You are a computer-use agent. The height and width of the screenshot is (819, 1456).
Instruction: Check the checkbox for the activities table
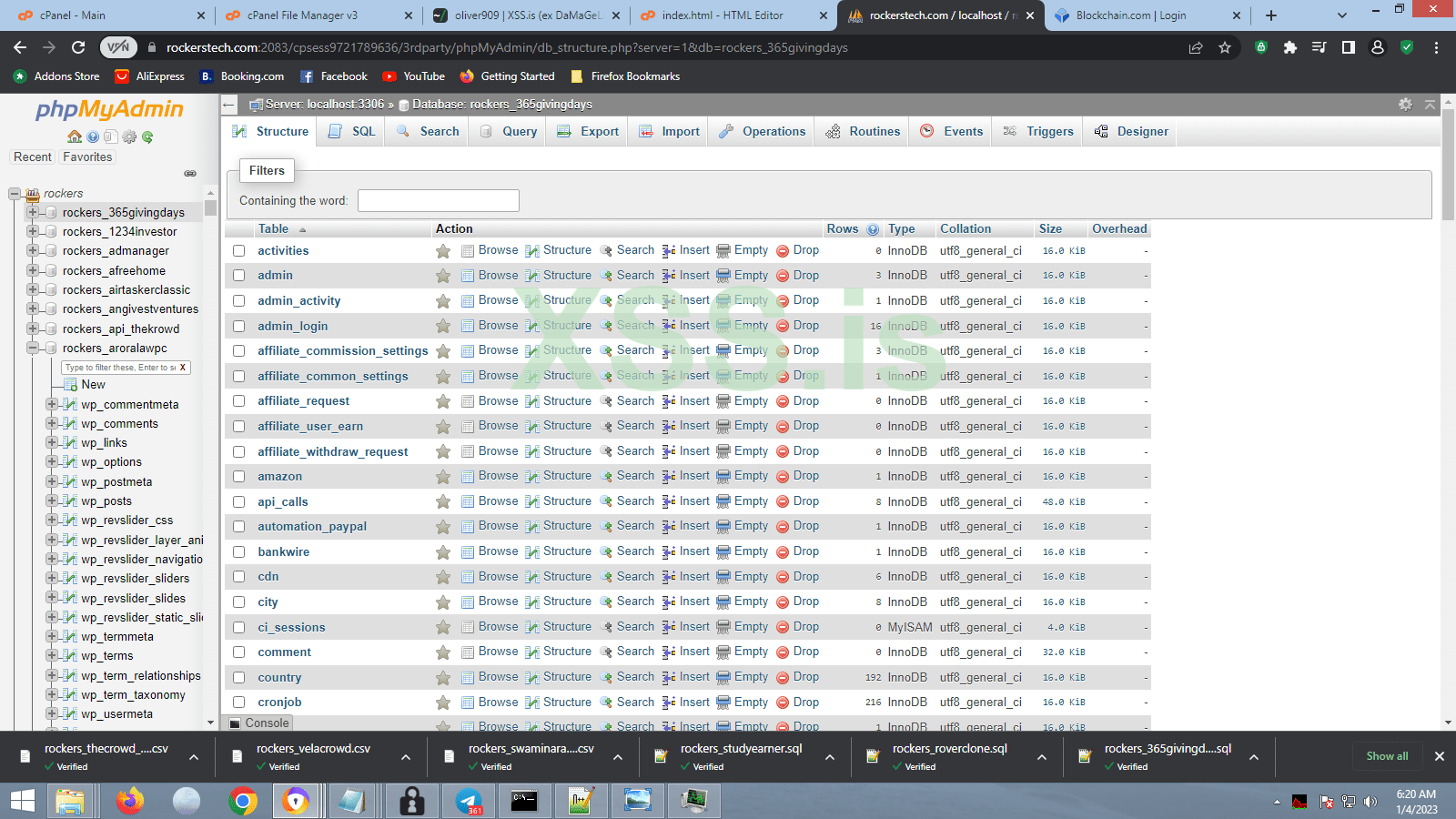[x=238, y=250]
